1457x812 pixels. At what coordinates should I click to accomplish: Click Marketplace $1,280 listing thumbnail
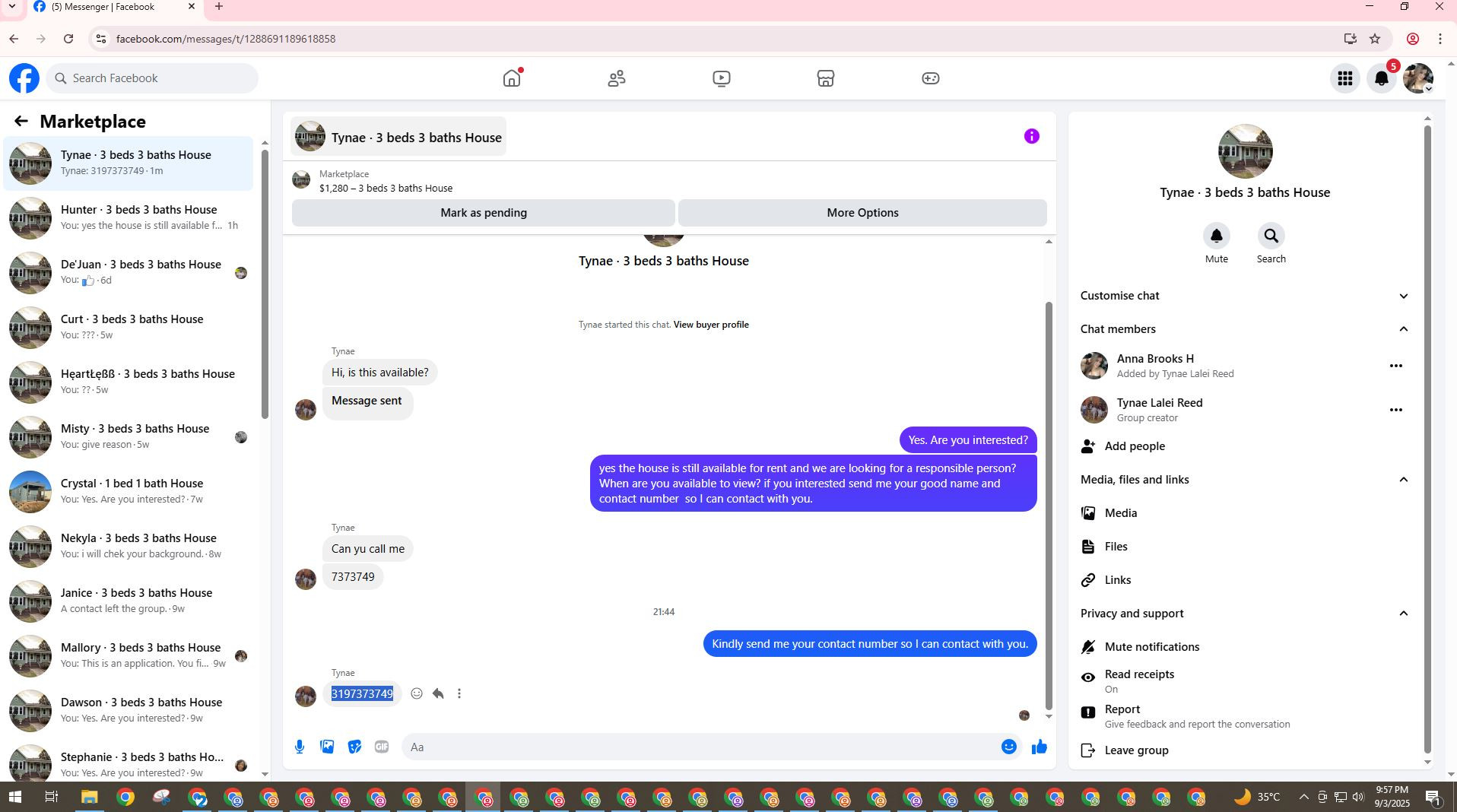pyautogui.click(x=301, y=181)
